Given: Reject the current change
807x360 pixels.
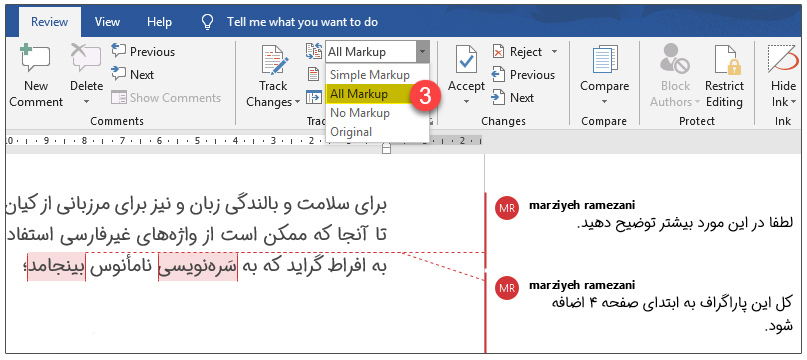Looking at the screenshot, I should tap(517, 52).
